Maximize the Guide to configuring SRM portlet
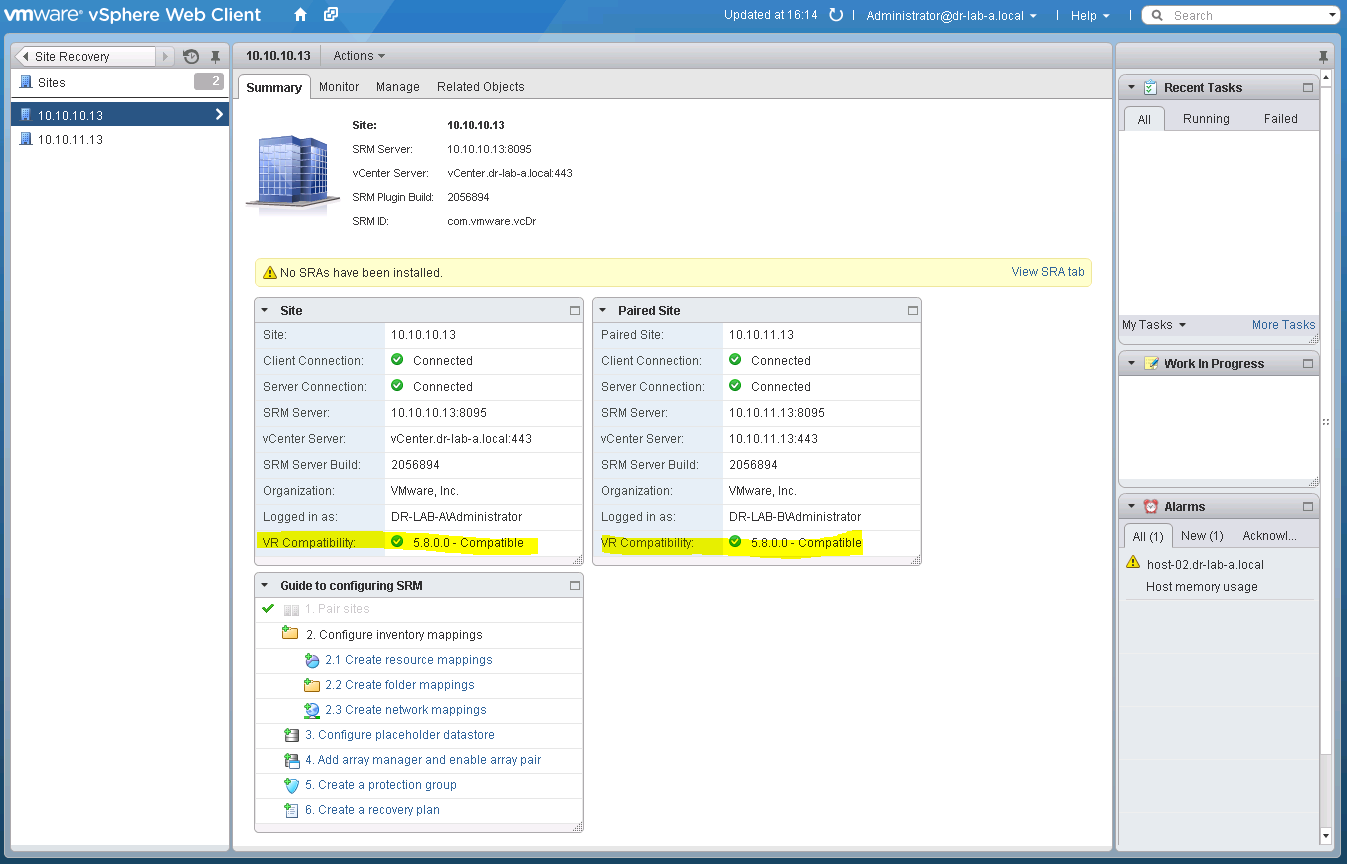 coord(574,586)
